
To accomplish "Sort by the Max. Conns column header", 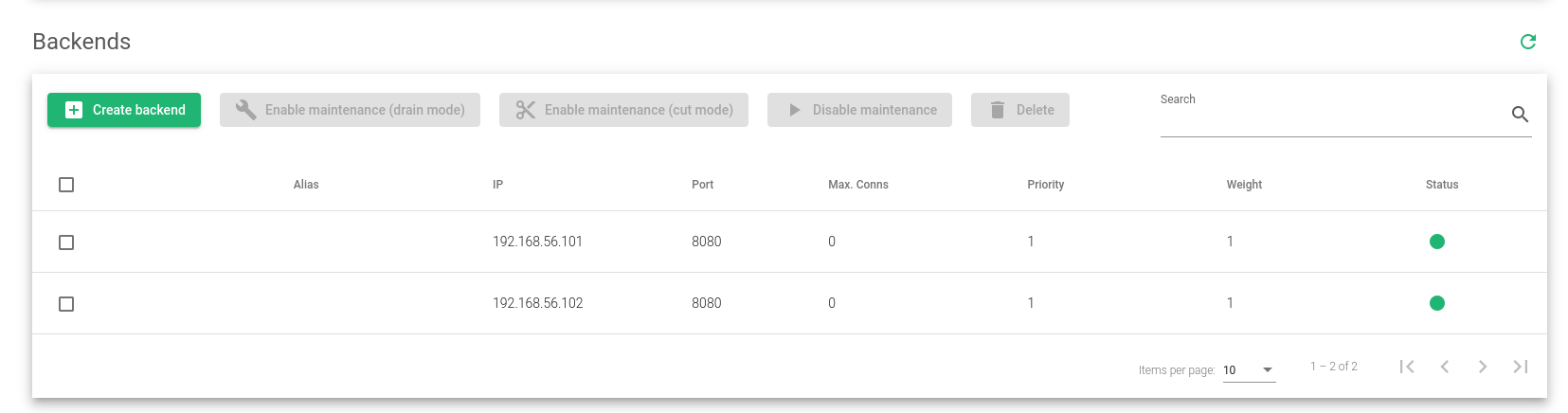I will [858, 185].
